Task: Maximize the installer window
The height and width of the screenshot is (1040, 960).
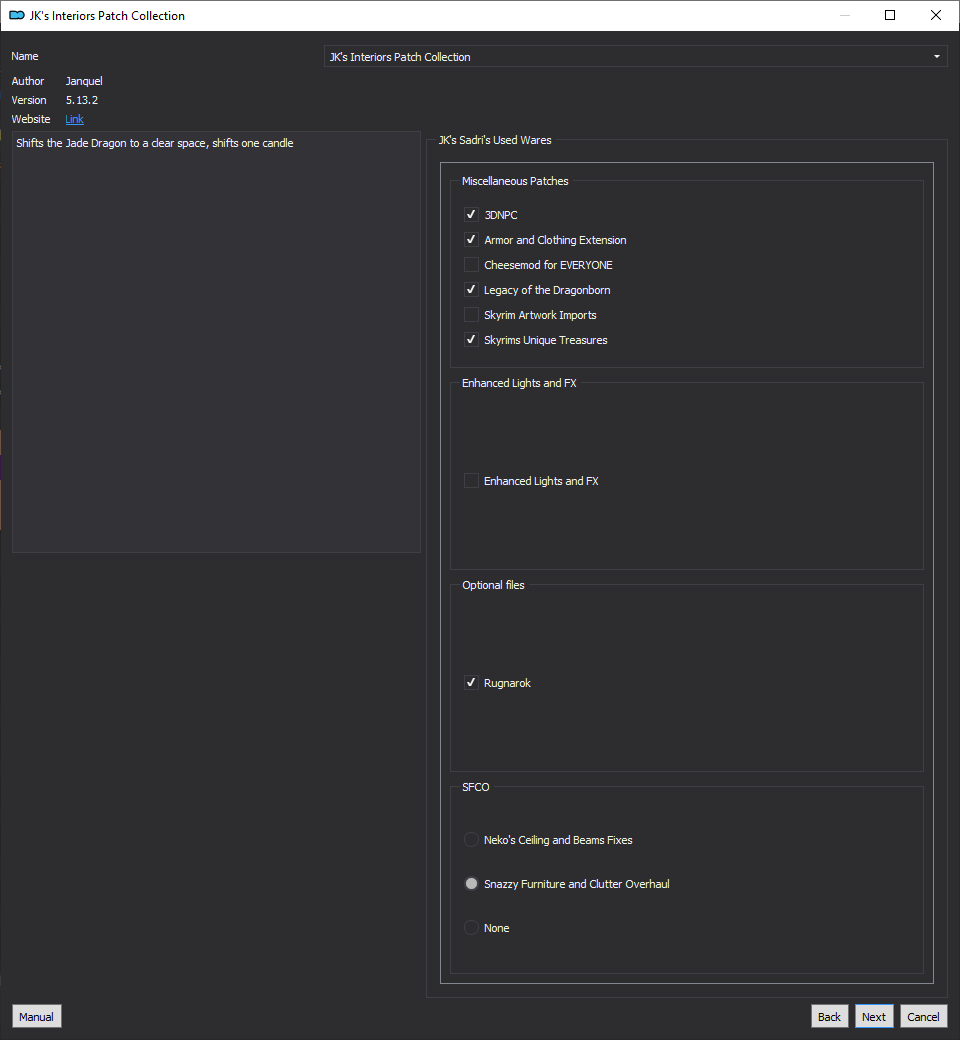Action: click(x=890, y=15)
